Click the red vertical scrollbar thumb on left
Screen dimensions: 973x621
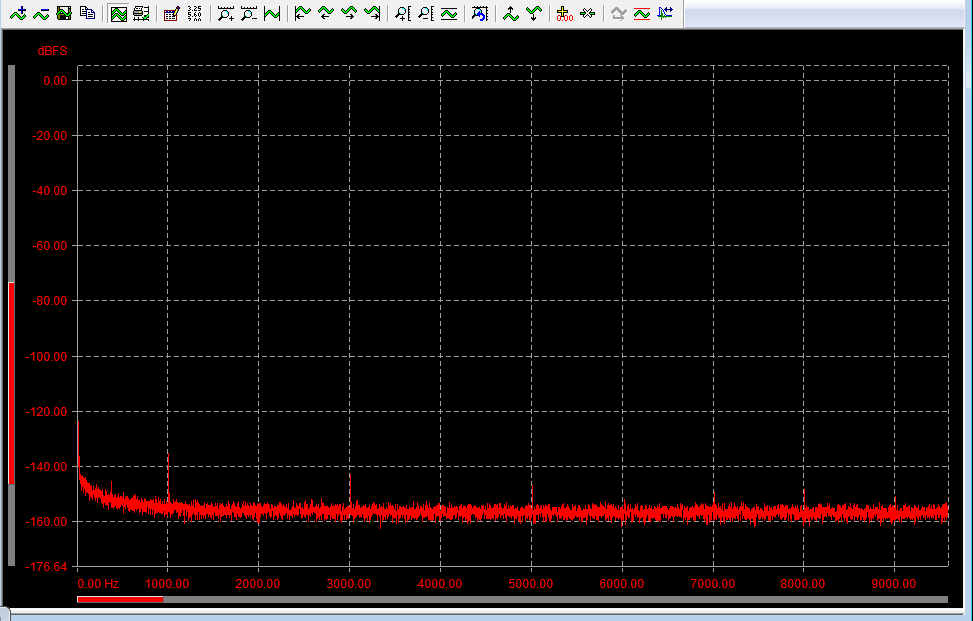[11, 383]
